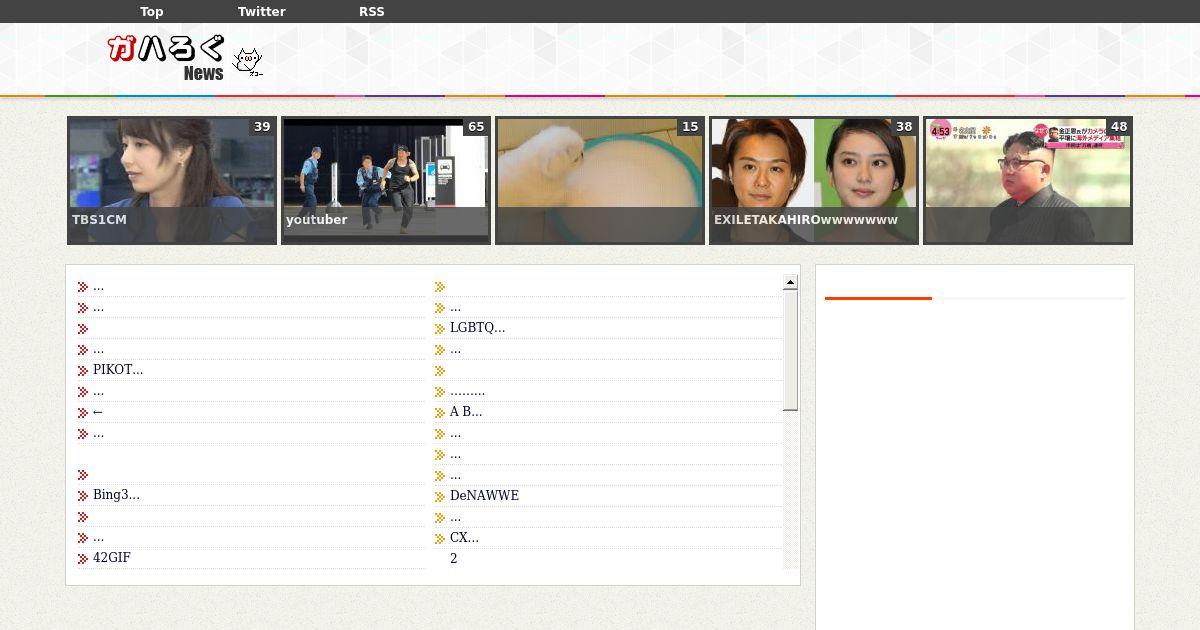Click the scroll up arrow of the list
The height and width of the screenshot is (630, 1200).
tap(790, 282)
